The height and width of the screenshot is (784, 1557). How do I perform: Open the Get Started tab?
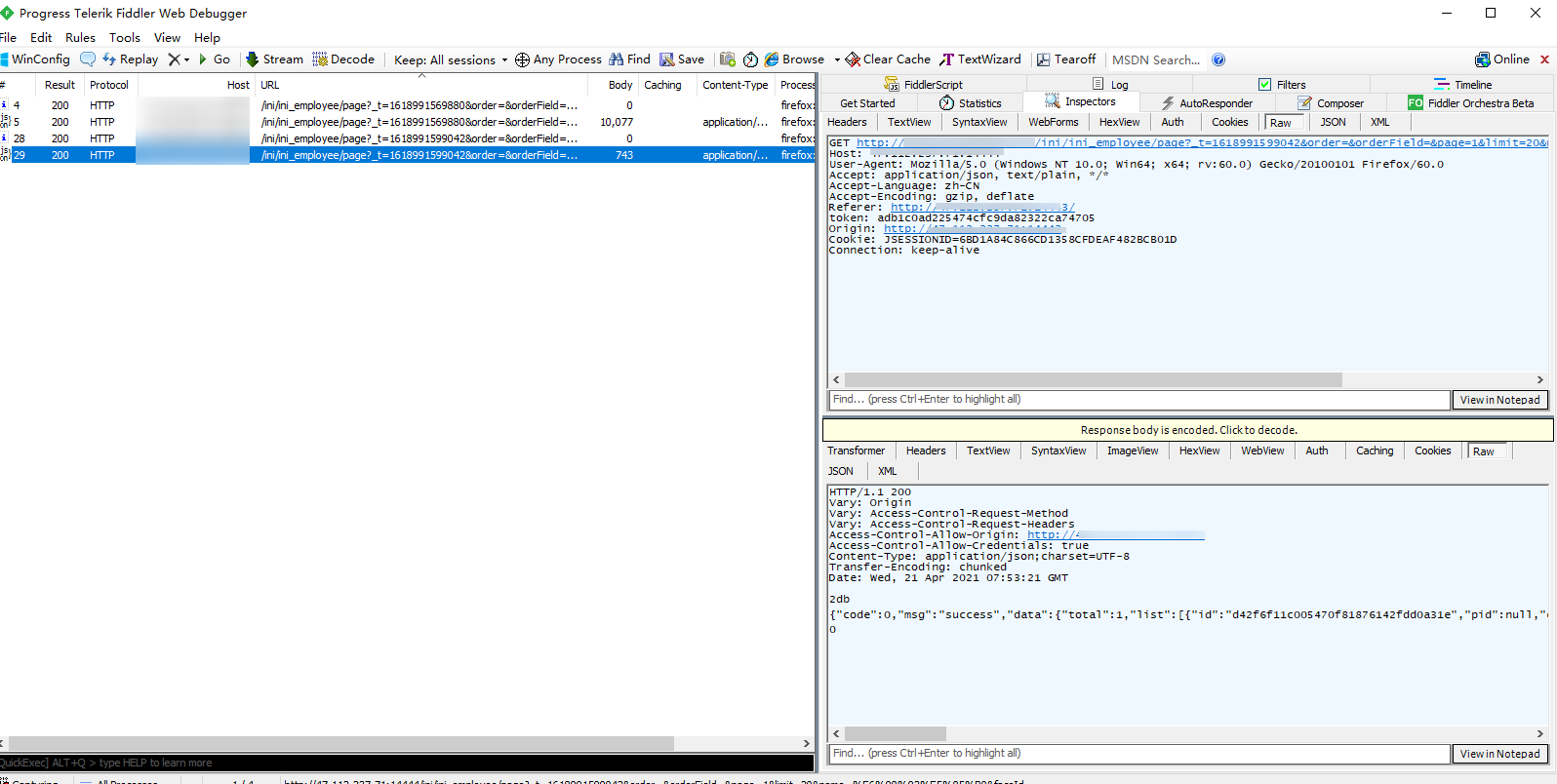point(867,103)
